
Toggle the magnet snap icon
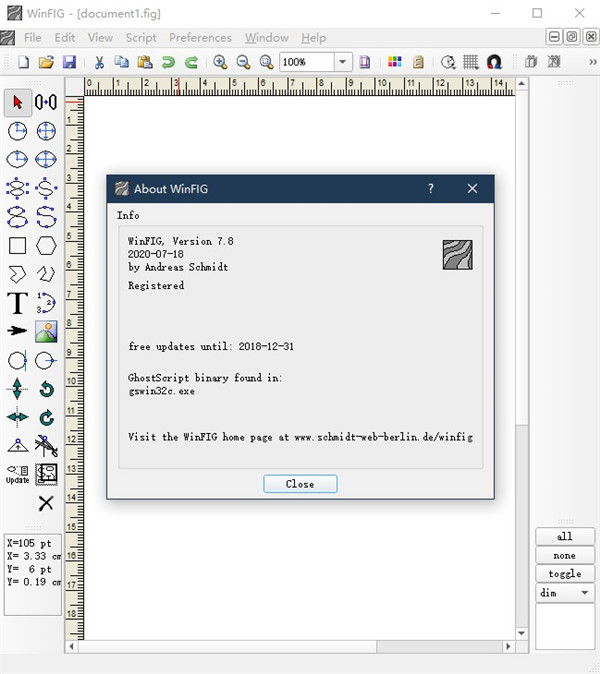tap(494, 62)
